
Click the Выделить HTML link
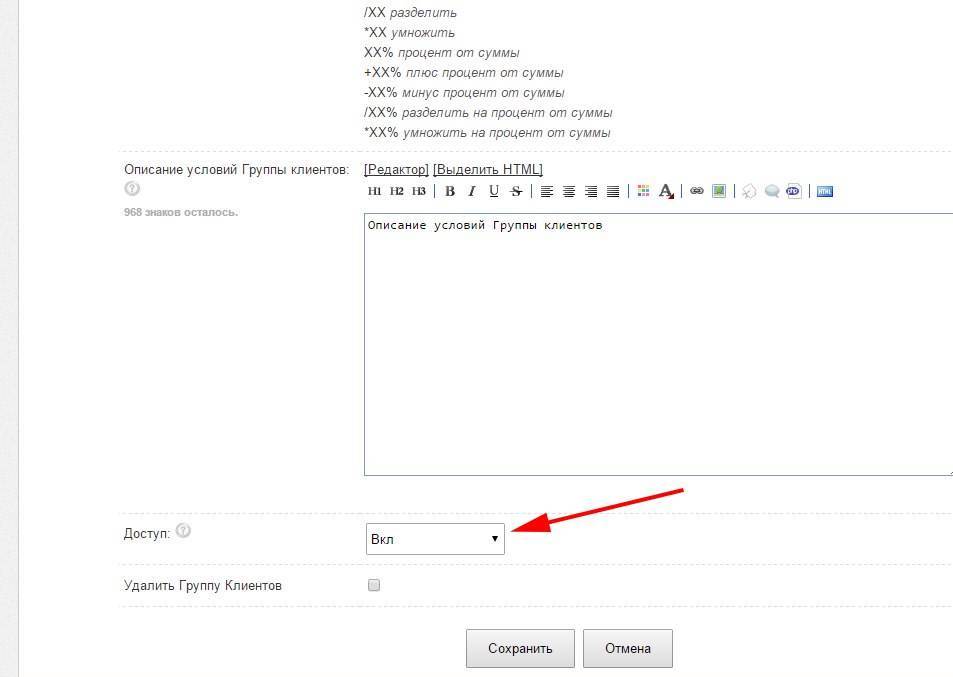pos(488,169)
